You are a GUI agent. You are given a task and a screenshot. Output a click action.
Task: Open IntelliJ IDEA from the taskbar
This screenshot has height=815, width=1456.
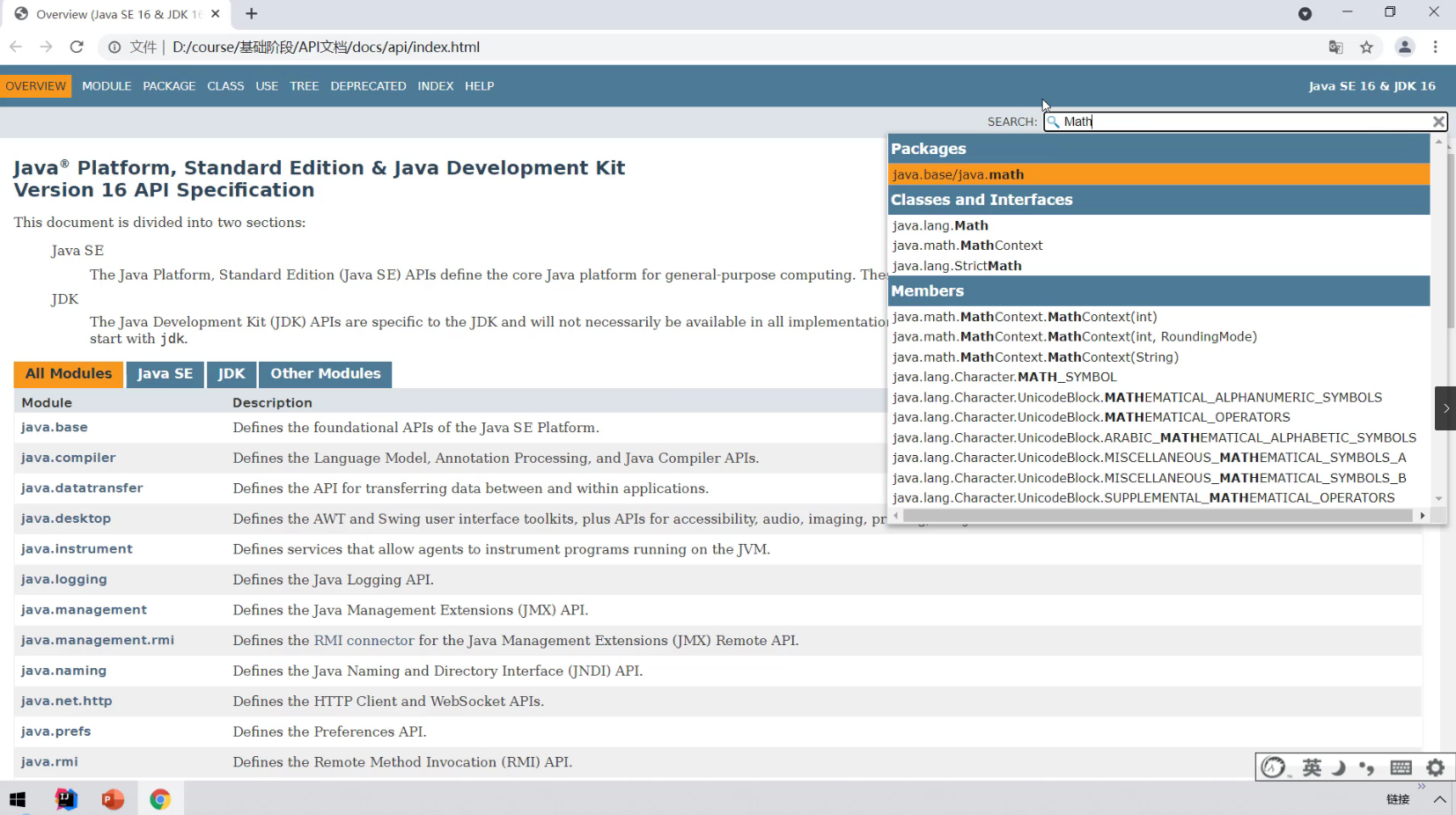66,799
